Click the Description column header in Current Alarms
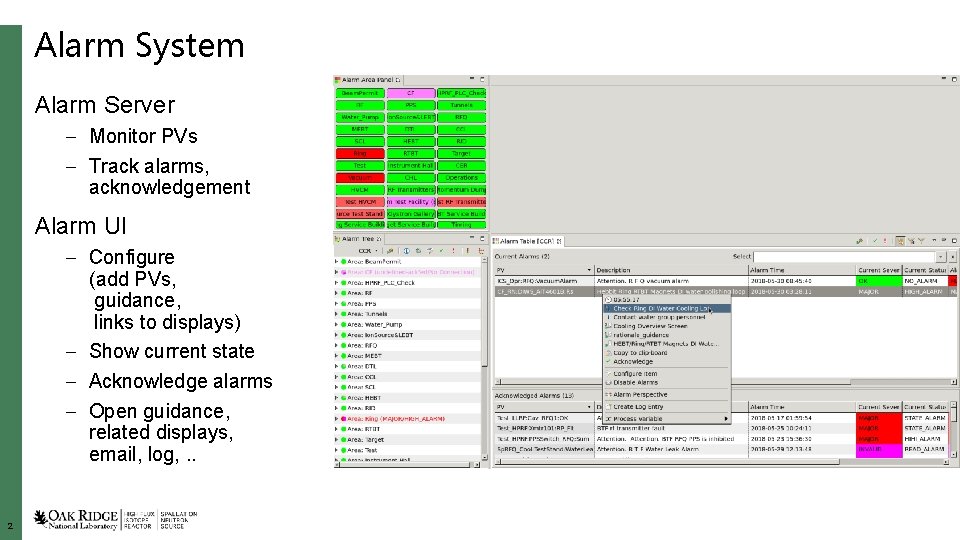The image size is (960, 540). tap(671, 270)
